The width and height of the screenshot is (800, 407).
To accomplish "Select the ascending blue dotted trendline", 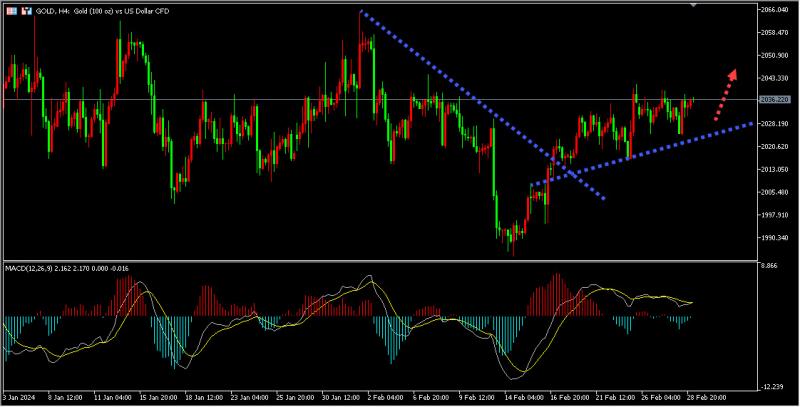I will pyautogui.click(x=642, y=154).
